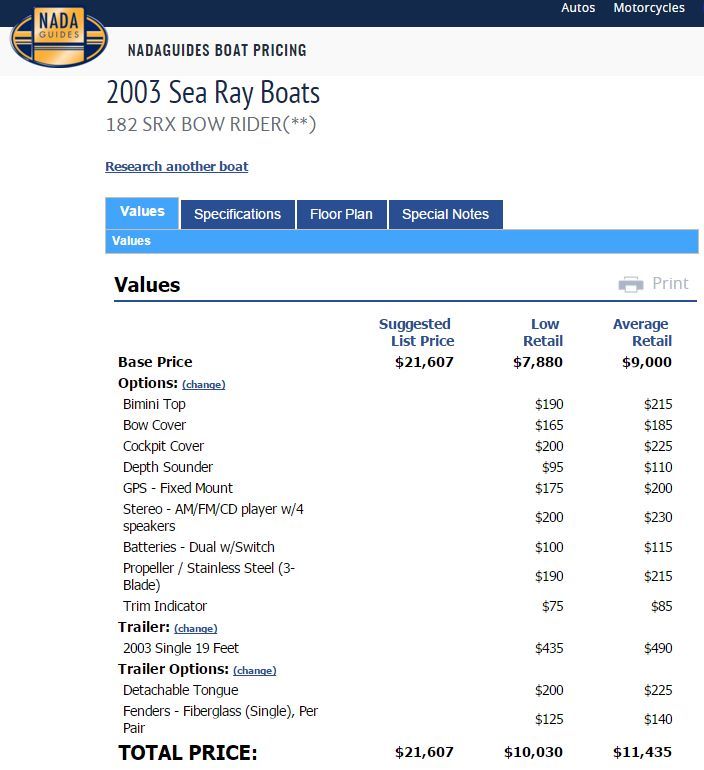Open the Special Notes tab

coord(445,215)
